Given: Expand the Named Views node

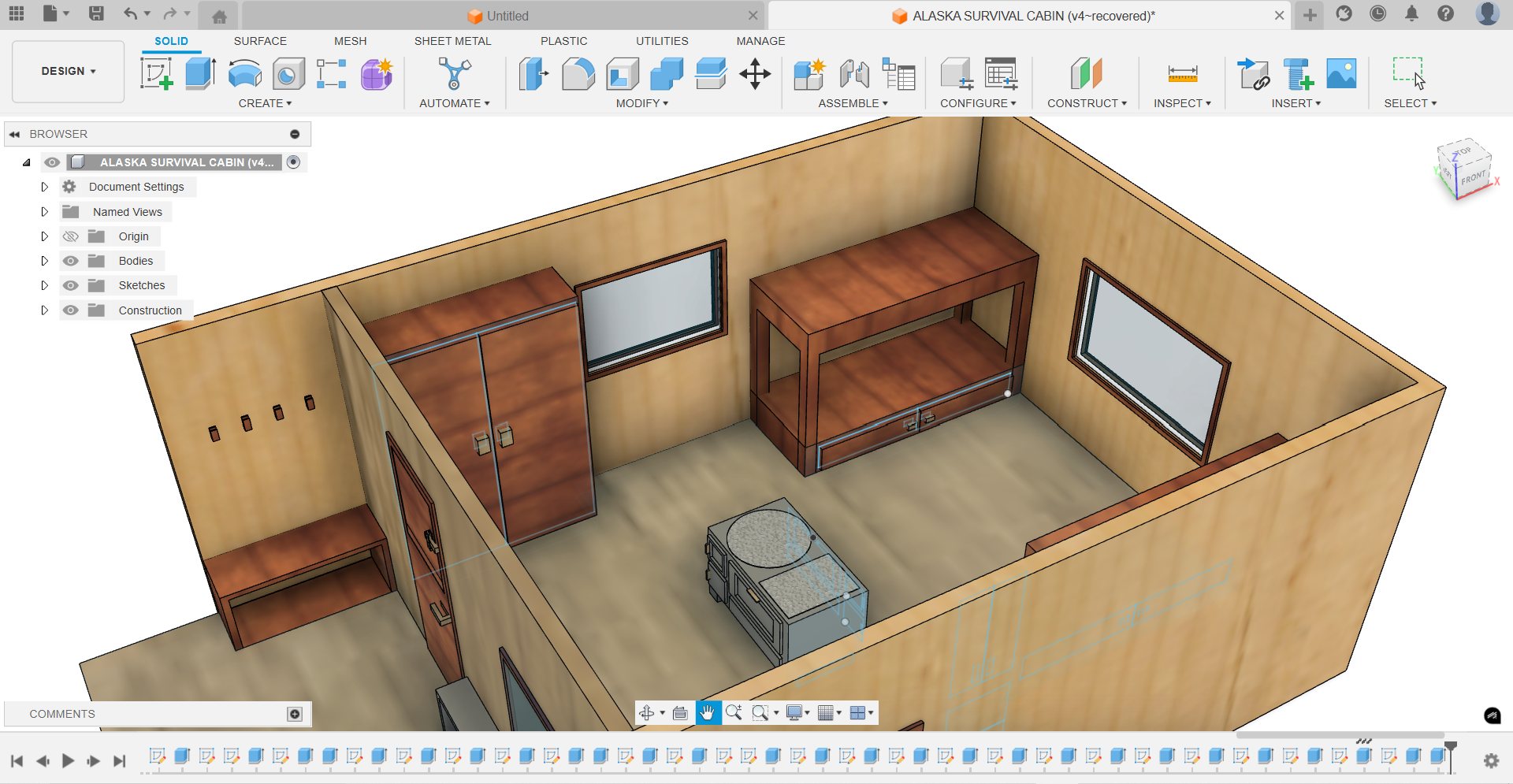Looking at the screenshot, I should pyautogui.click(x=45, y=212).
